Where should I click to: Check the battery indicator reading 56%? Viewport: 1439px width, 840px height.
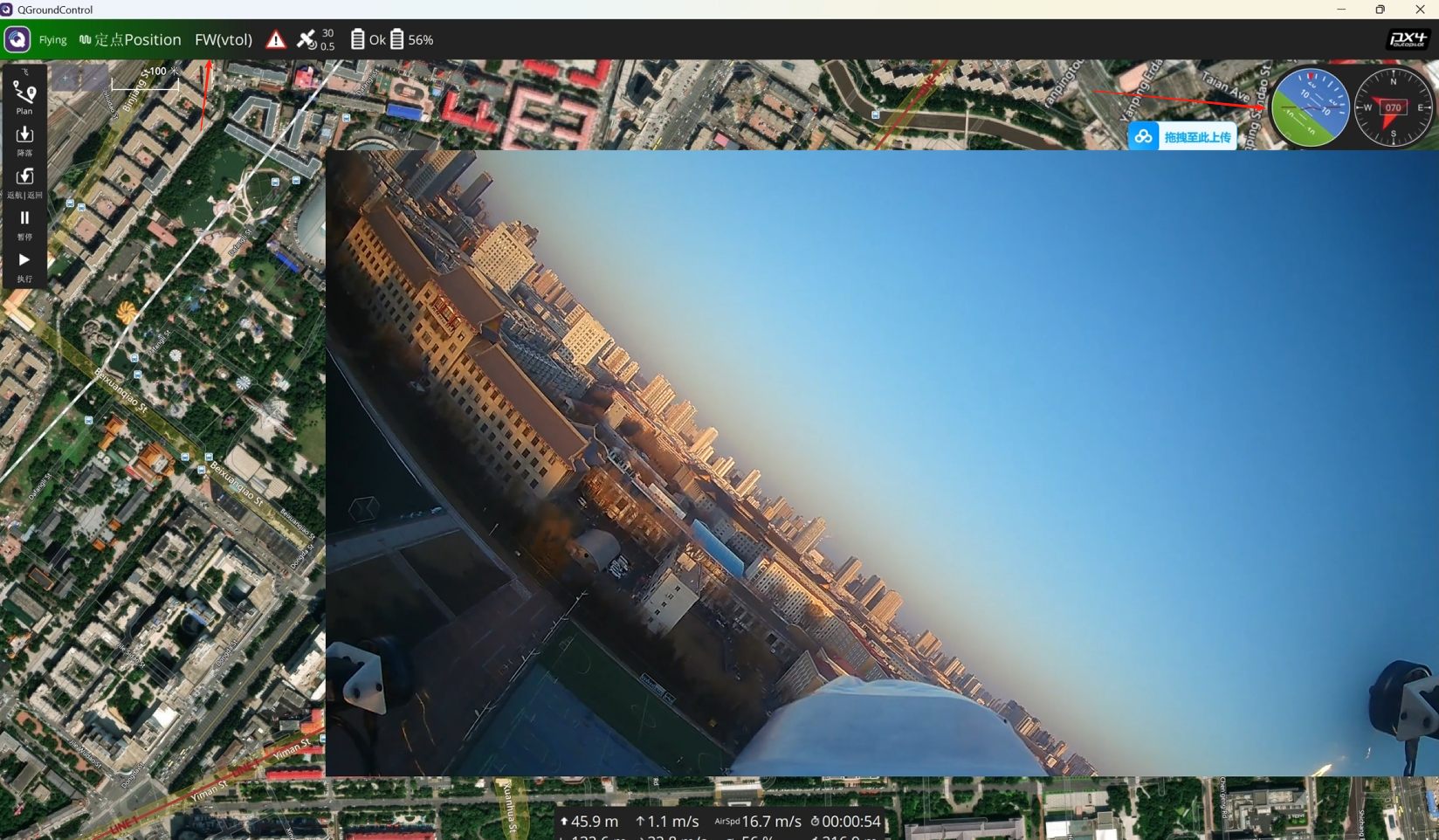click(x=412, y=40)
